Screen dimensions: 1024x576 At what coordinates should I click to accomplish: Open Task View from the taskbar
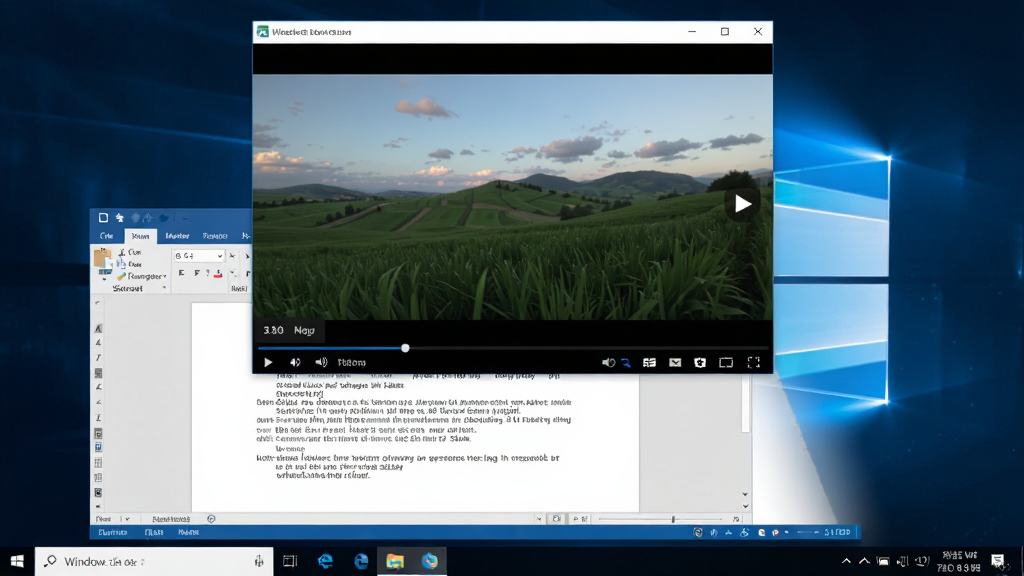(x=290, y=562)
